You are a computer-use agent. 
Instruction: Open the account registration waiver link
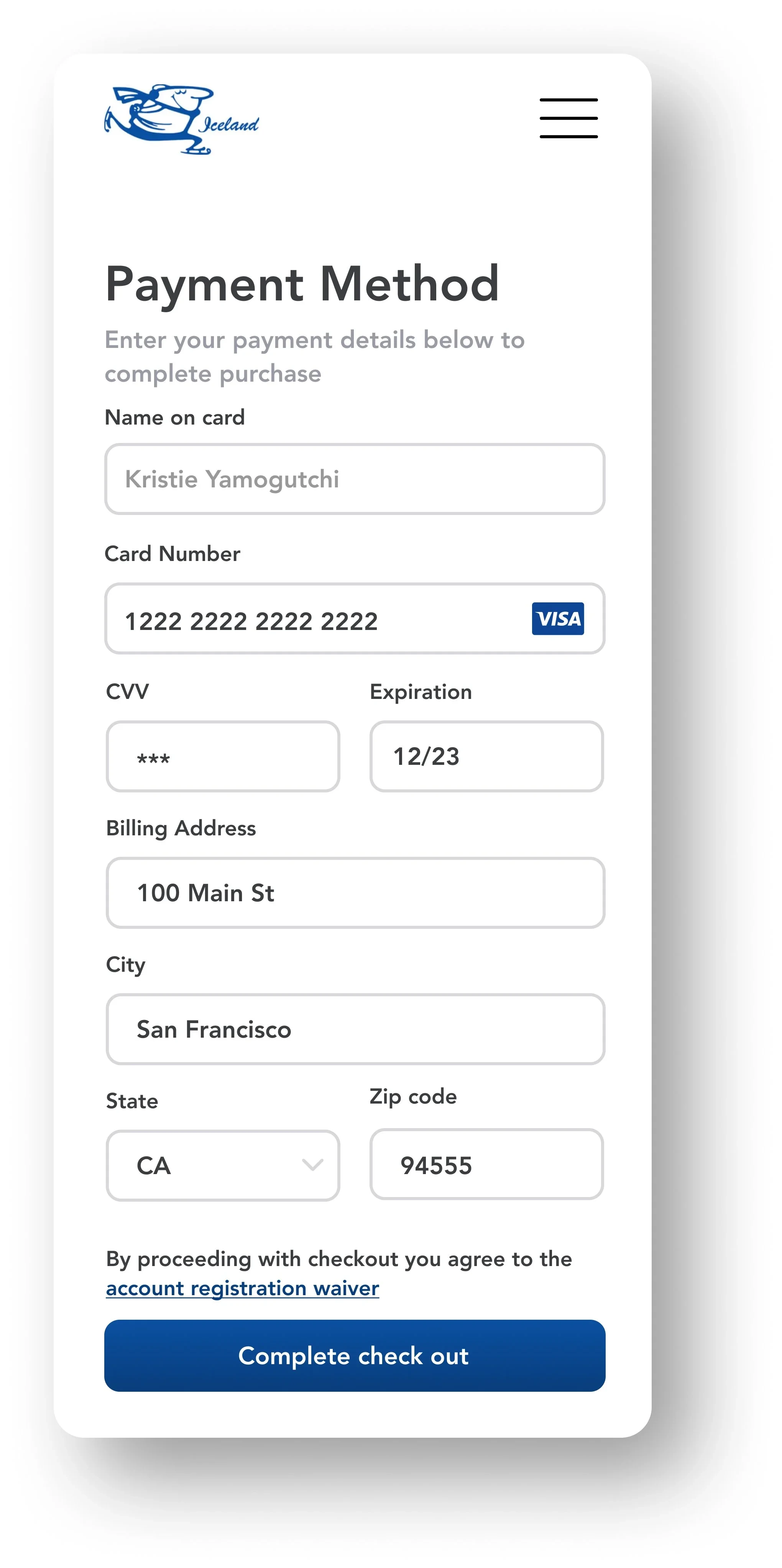(x=242, y=1288)
